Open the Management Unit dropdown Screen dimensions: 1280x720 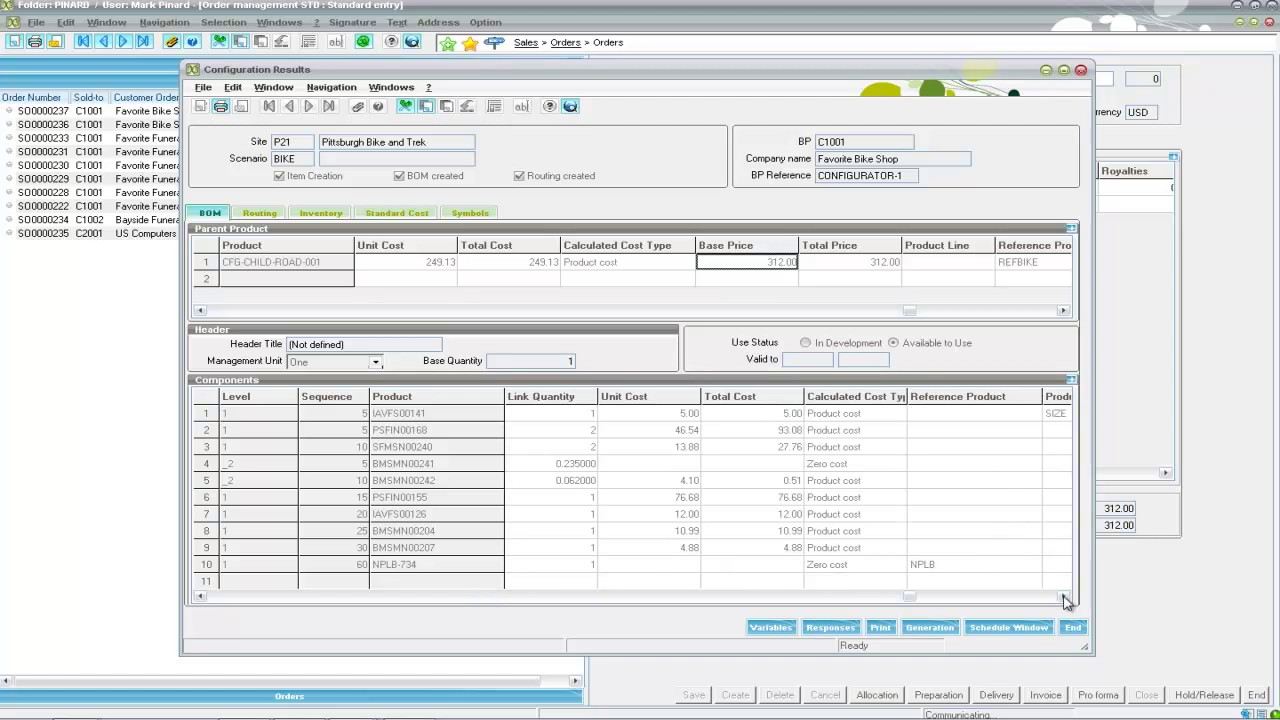[376, 362]
